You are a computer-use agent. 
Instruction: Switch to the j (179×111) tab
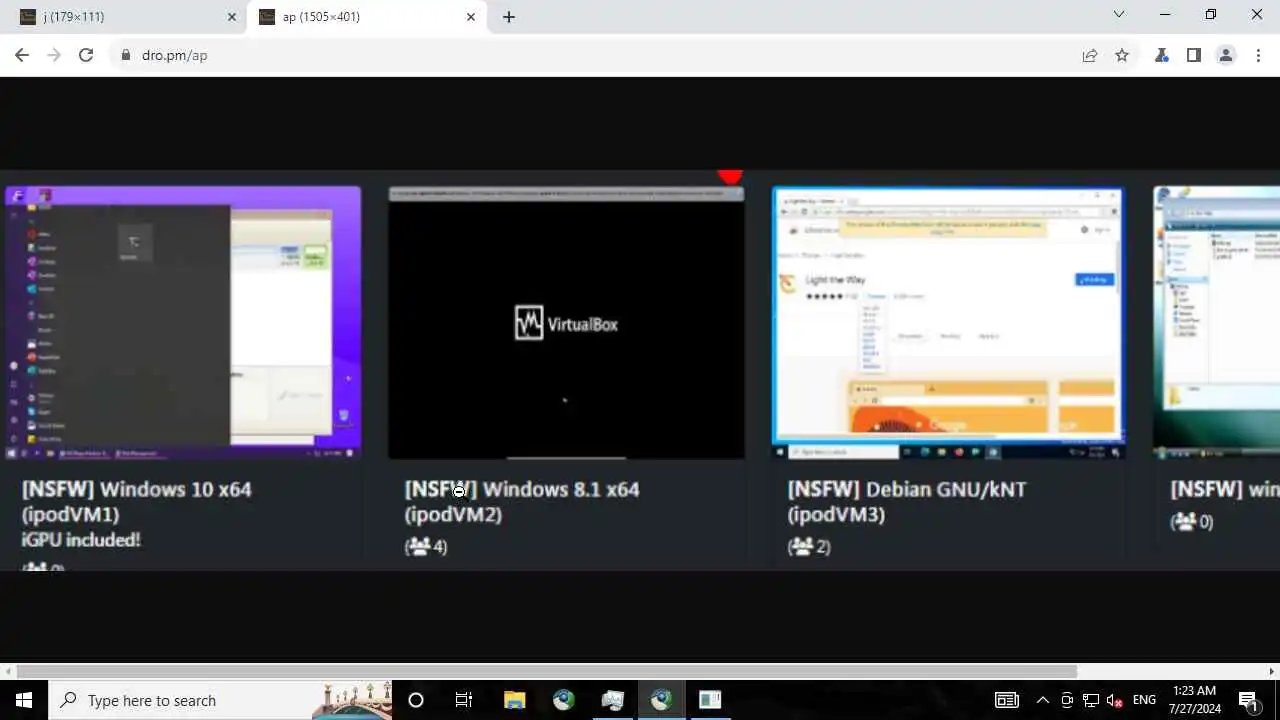pos(124,17)
